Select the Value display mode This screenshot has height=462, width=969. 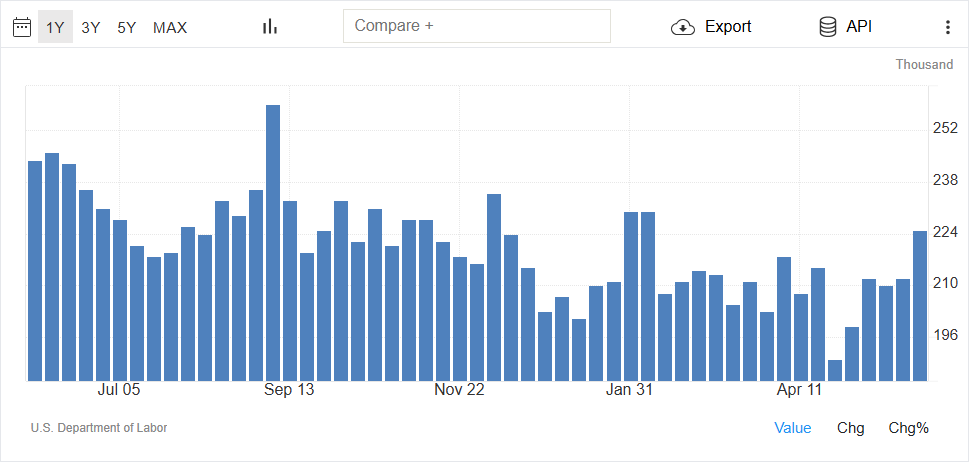pos(793,428)
